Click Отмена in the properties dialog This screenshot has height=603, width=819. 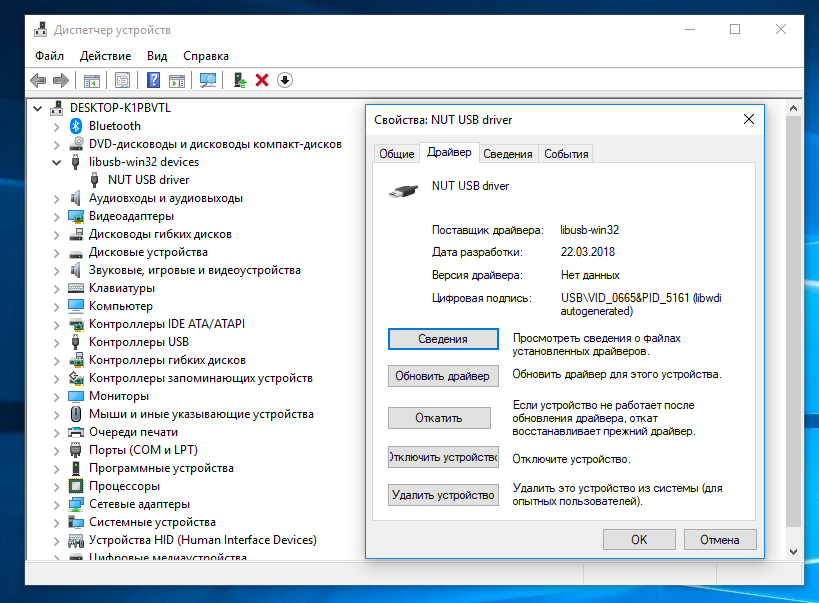(719, 540)
